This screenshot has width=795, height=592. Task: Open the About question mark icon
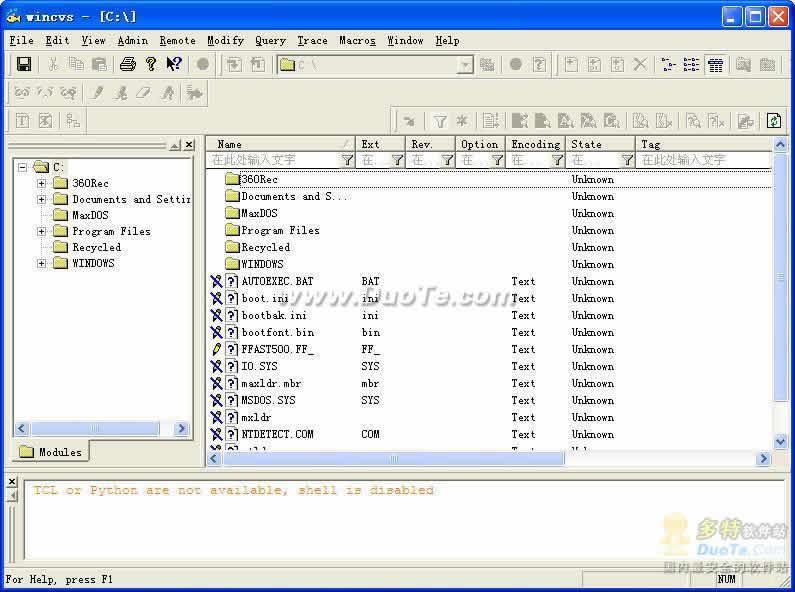click(151, 64)
